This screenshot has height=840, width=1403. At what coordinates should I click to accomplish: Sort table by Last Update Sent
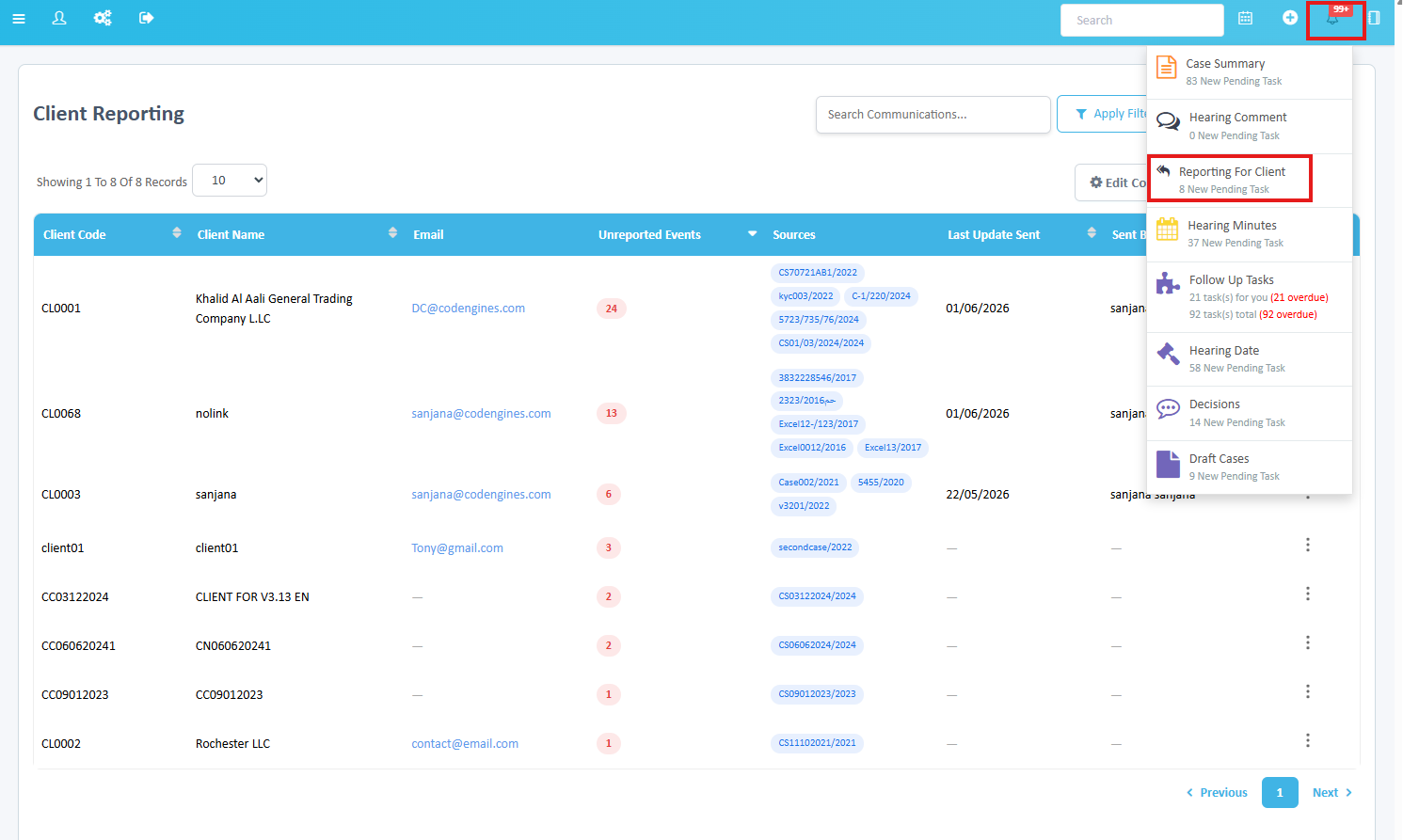[x=1092, y=233]
